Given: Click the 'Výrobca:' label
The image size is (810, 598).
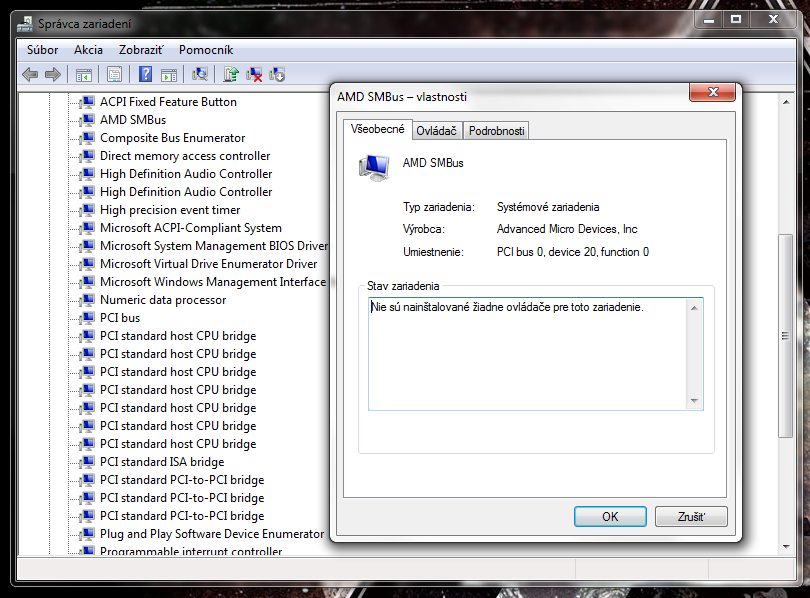Looking at the screenshot, I should [x=424, y=229].
